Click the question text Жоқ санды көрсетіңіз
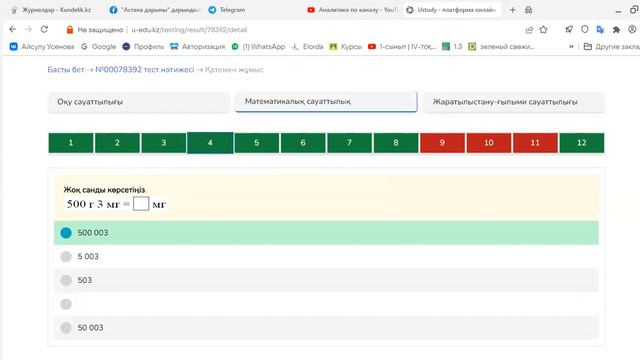Image resolution: width=640 pixels, height=360 pixels. 105,190
